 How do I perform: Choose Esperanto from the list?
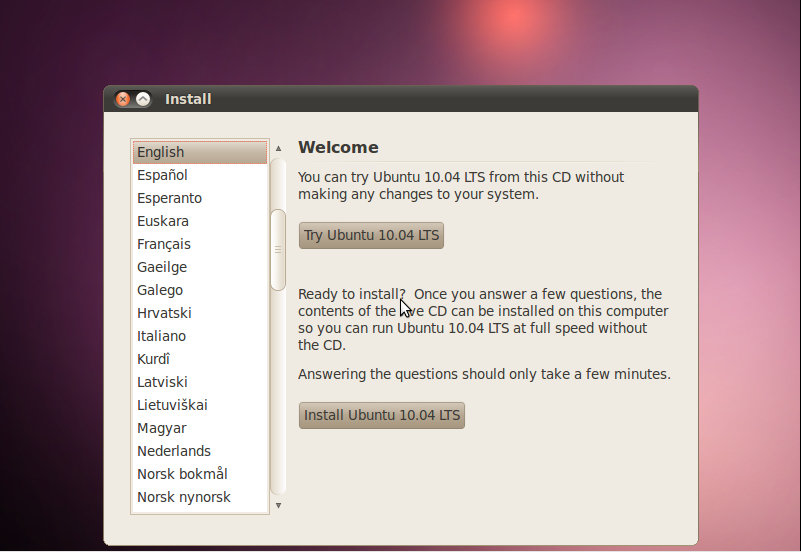coord(200,198)
